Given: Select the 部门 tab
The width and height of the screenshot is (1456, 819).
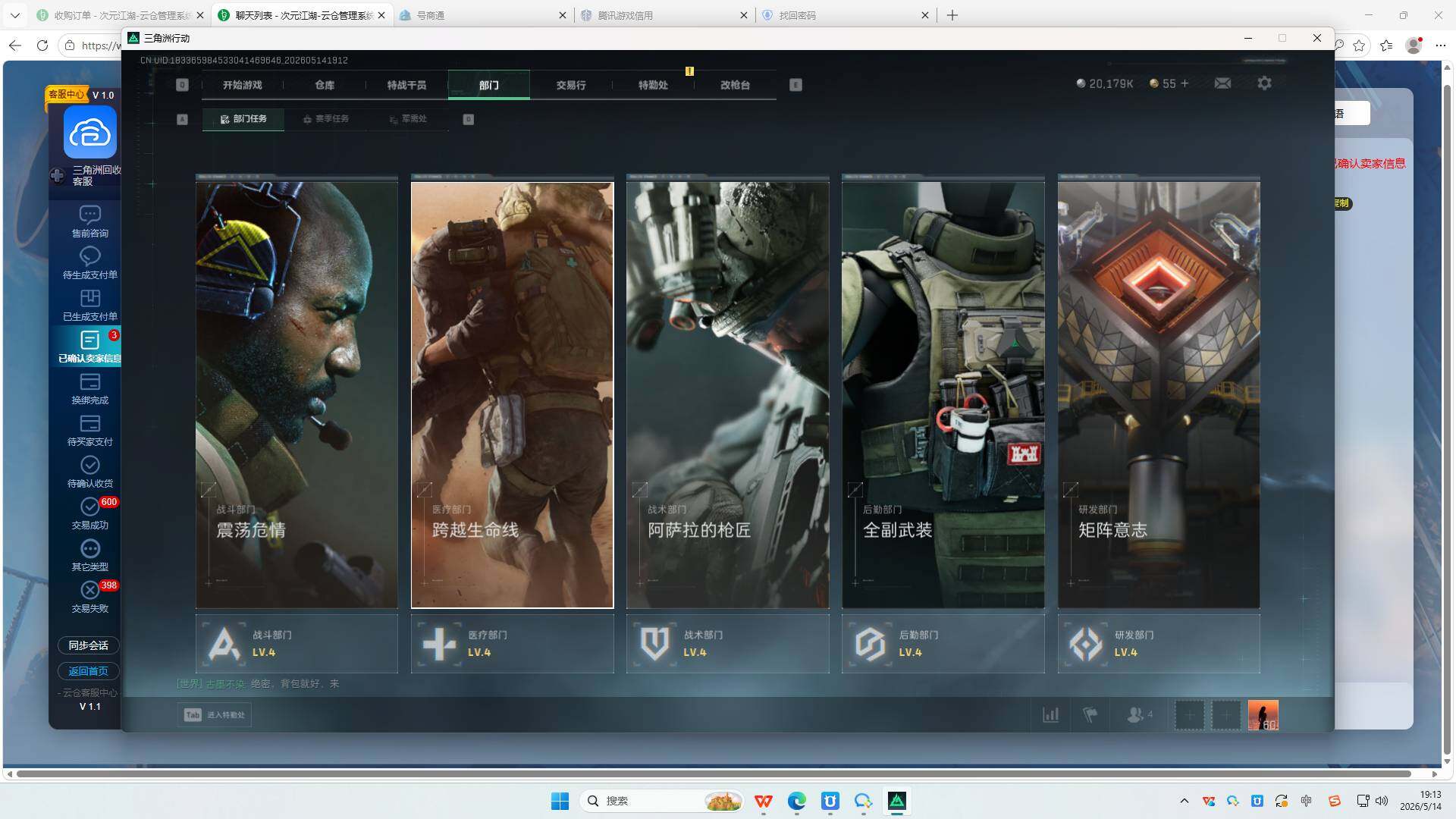Looking at the screenshot, I should tap(489, 85).
